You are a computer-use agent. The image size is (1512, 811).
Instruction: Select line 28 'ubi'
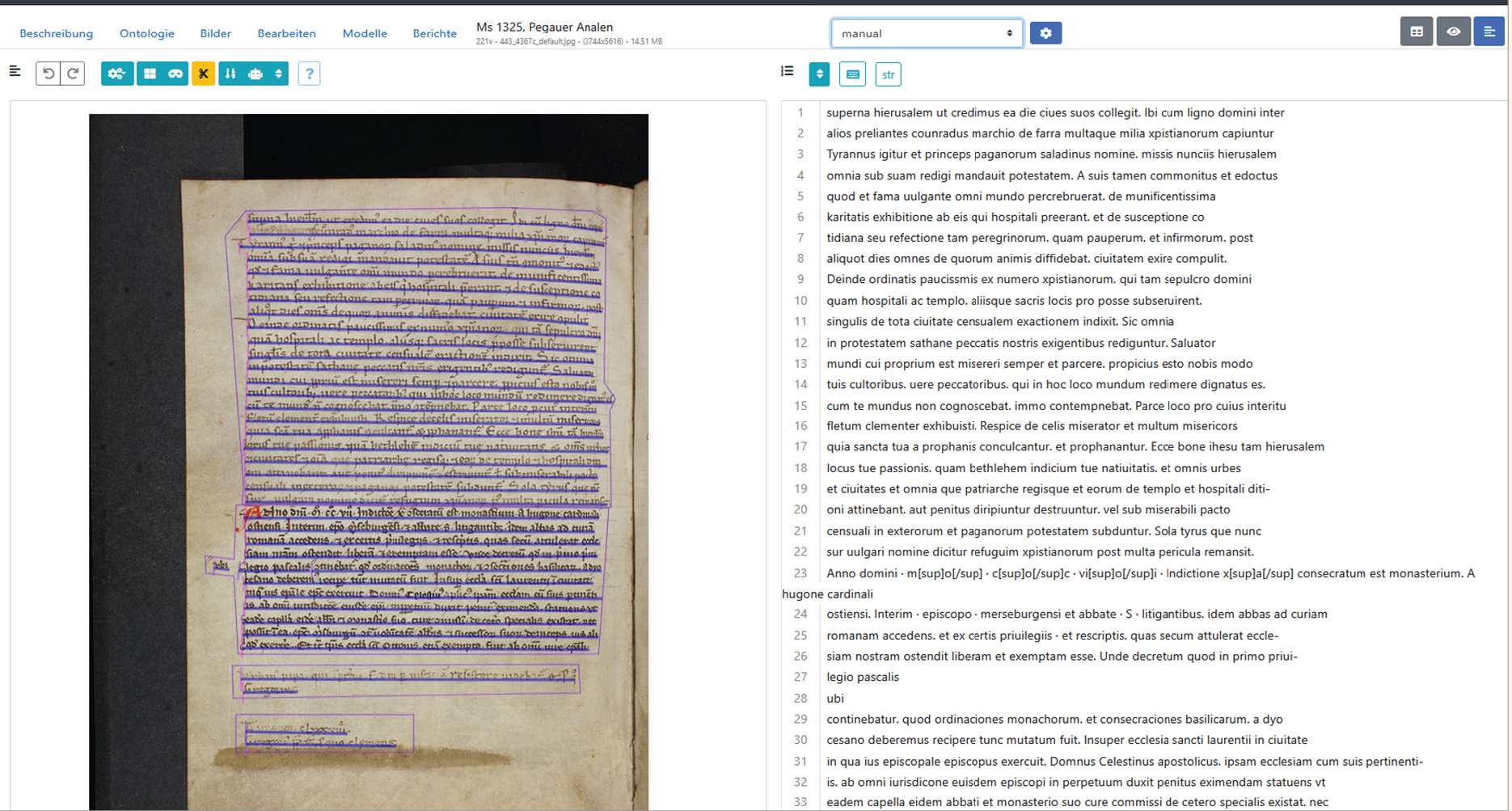(x=835, y=698)
